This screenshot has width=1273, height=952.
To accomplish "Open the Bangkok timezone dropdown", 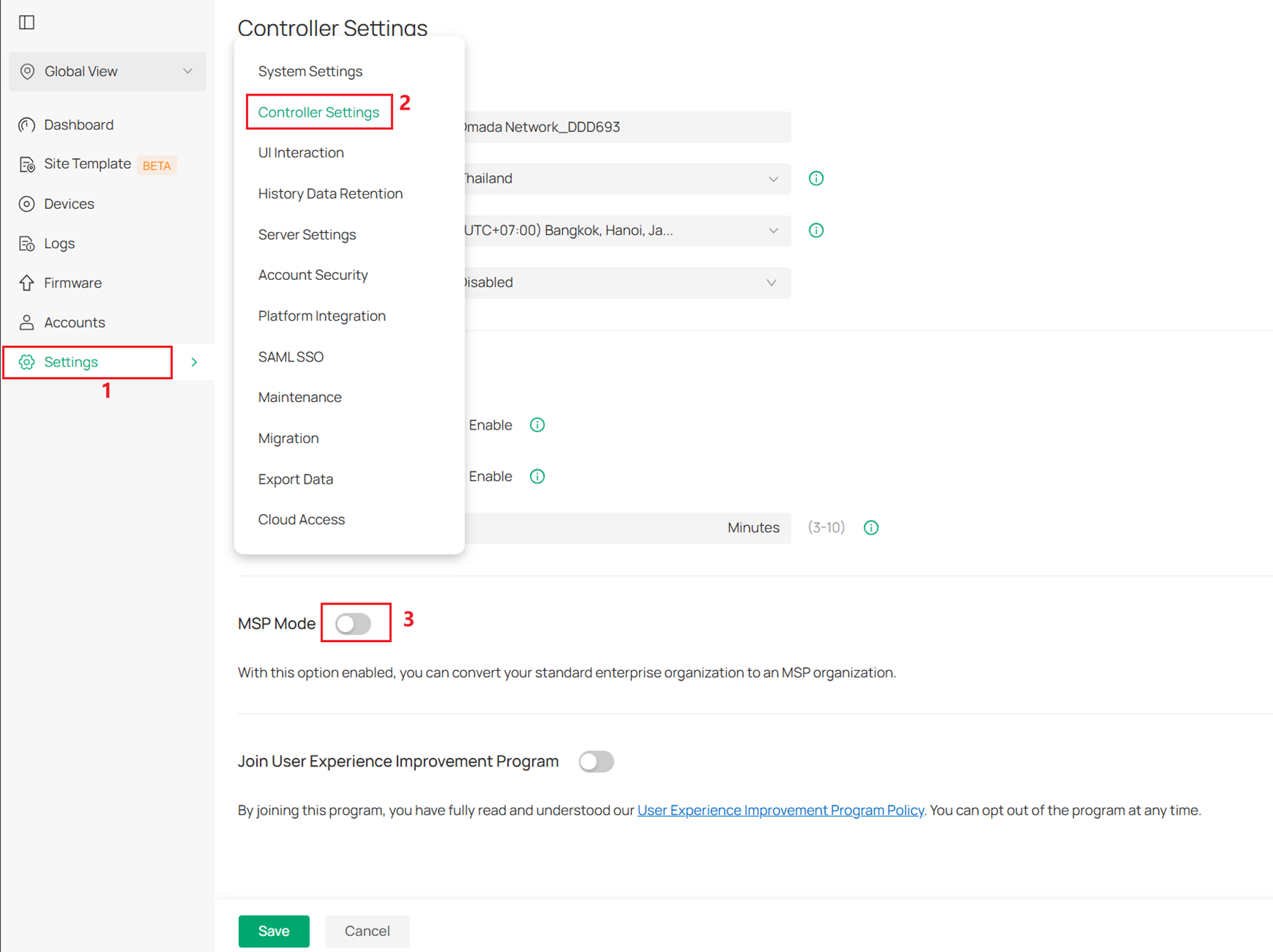I will tap(773, 230).
